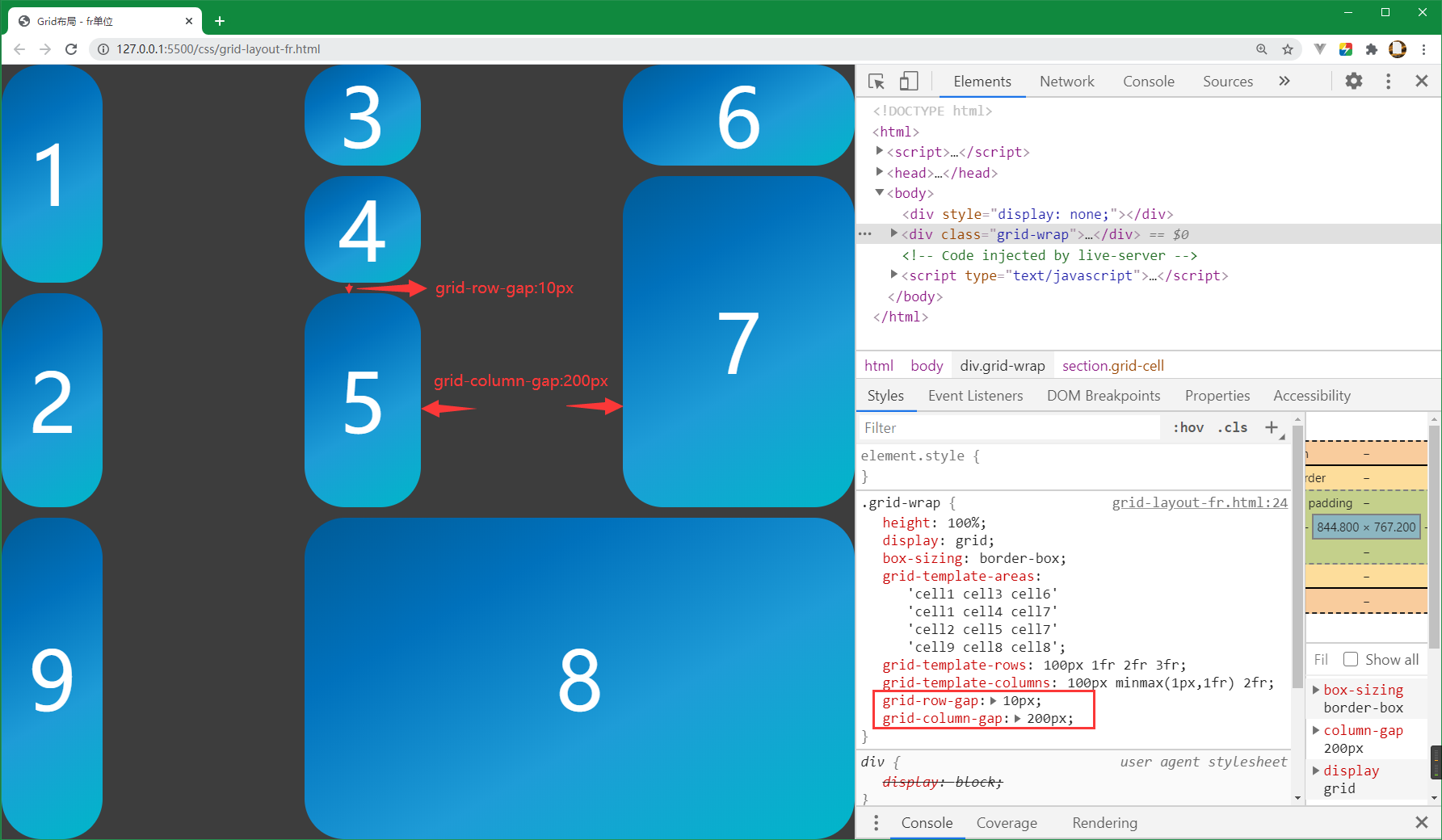Expand the div.grid-wrap node
Viewport: 1442px width, 840px height.
[x=894, y=233]
